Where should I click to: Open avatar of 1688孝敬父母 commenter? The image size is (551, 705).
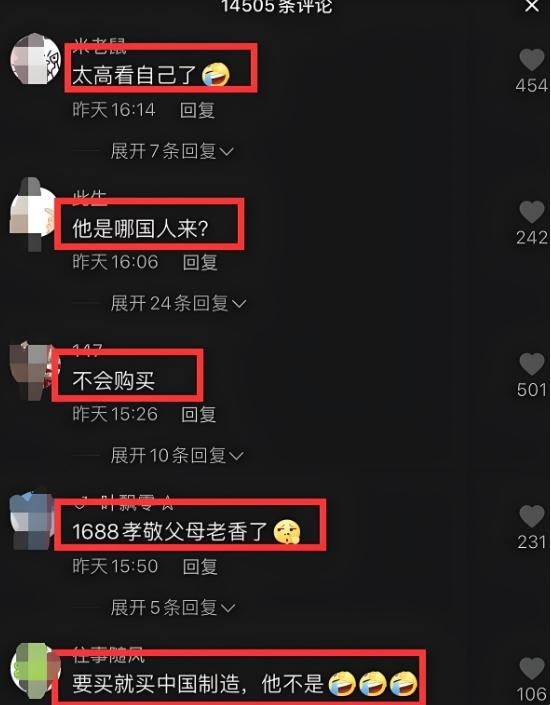click(31, 521)
